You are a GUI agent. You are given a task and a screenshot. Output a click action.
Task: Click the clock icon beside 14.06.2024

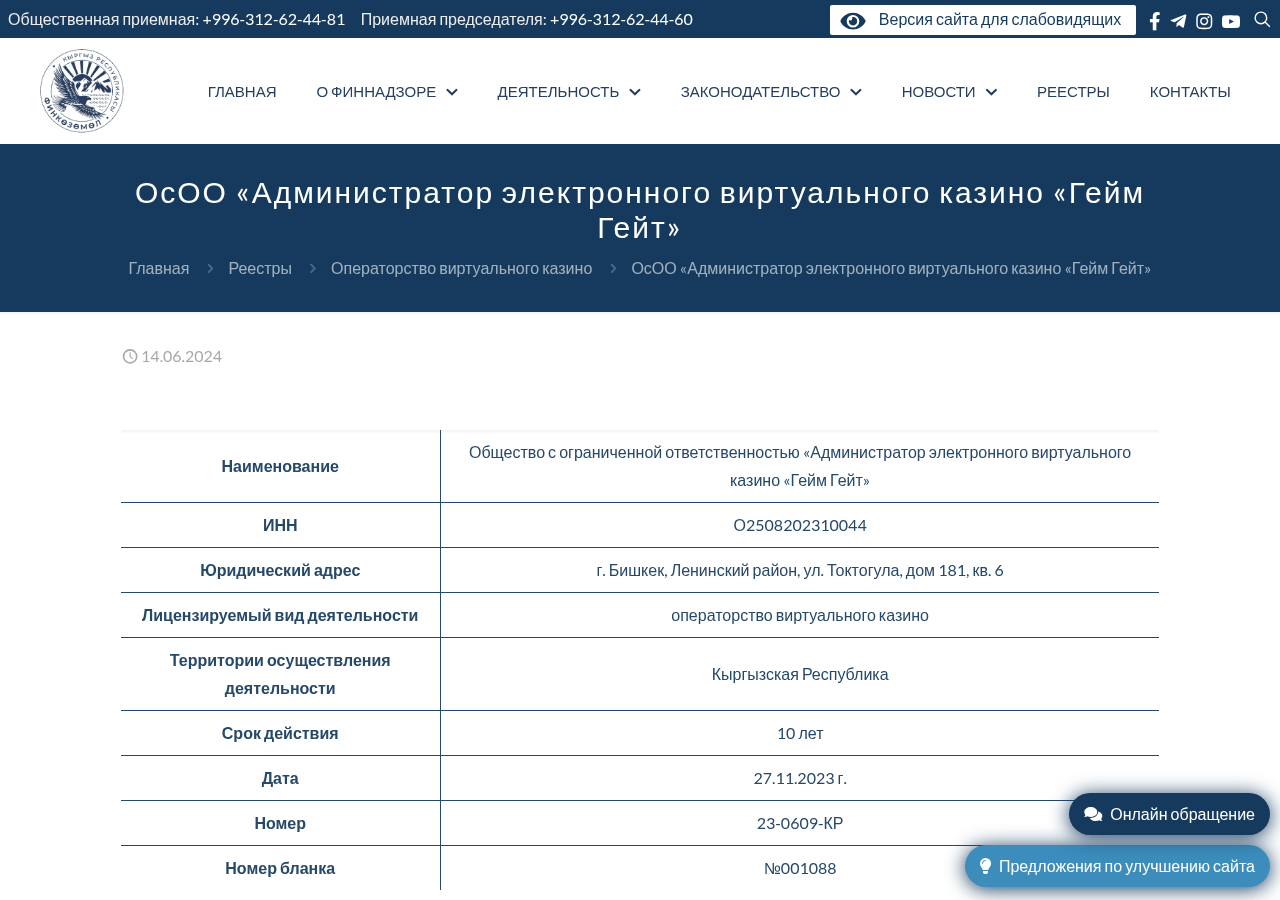pyautogui.click(x=130, y=356)
